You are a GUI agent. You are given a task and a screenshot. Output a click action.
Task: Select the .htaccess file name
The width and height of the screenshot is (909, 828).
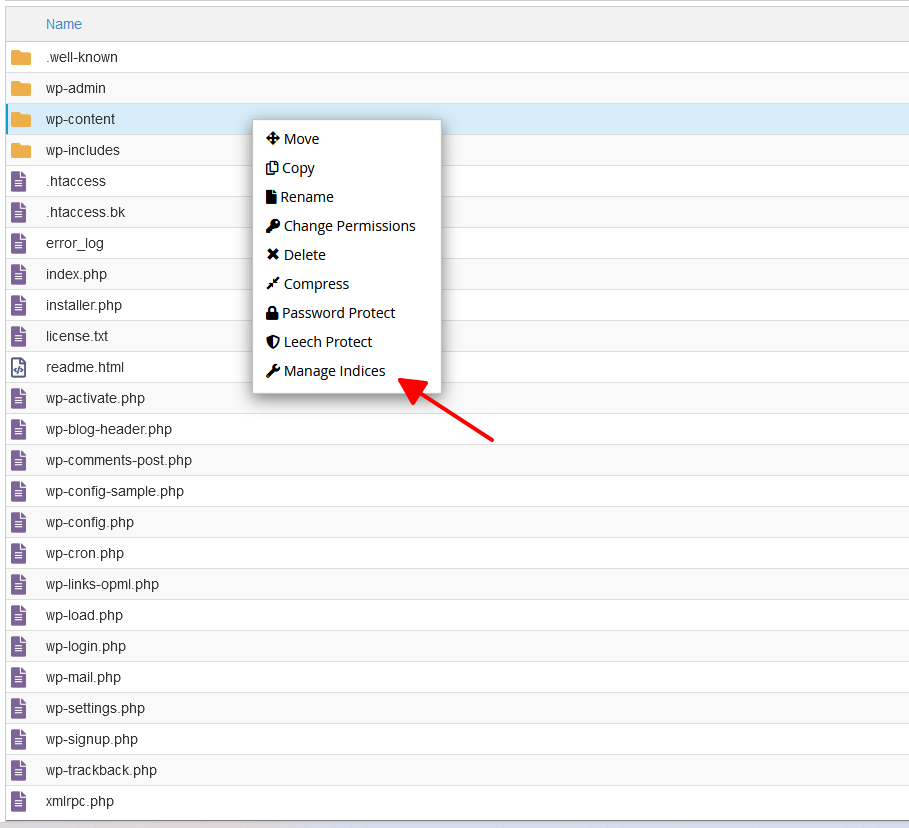tap(76, 181)
